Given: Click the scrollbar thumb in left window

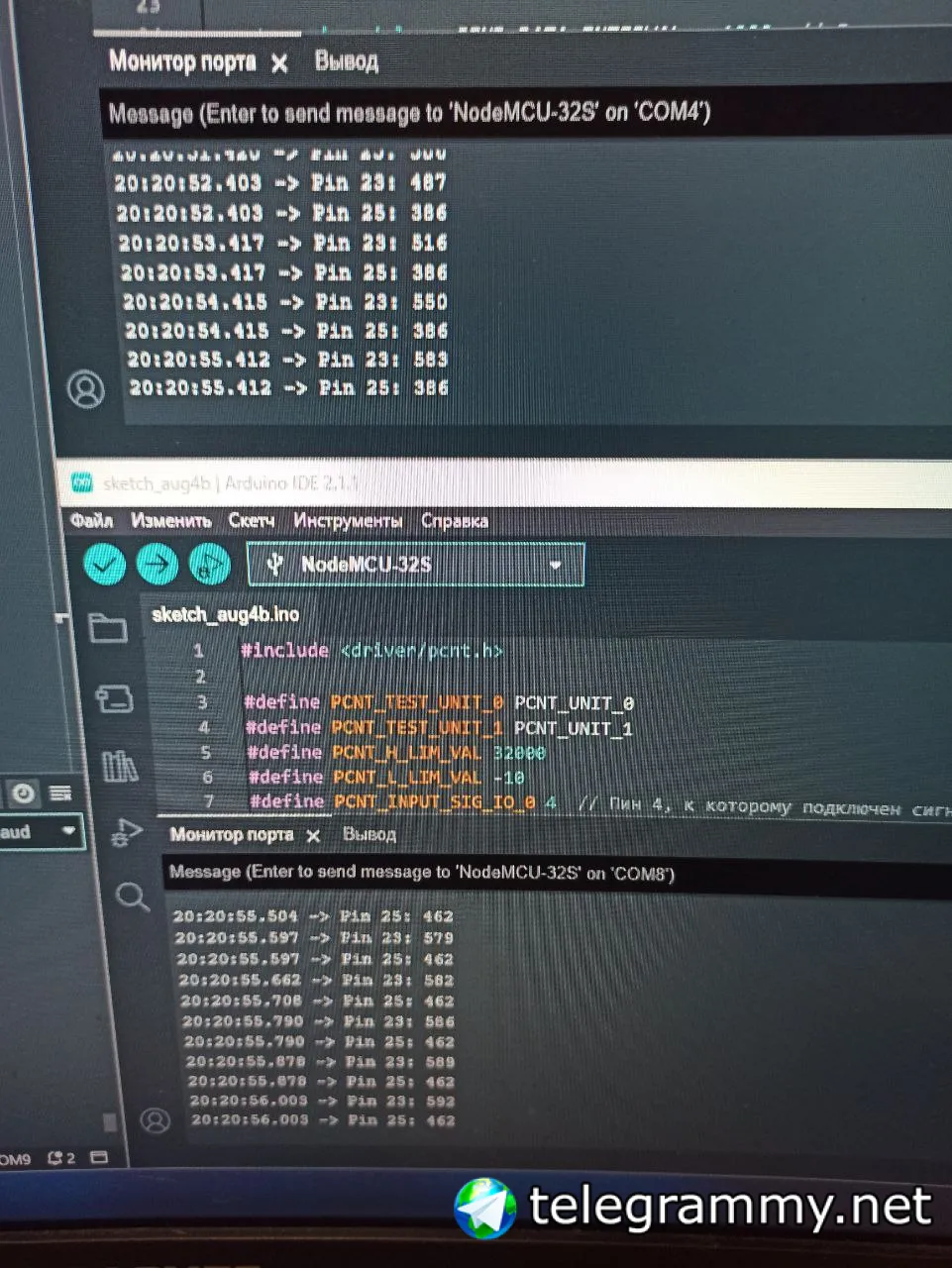Looking at the screenshot, I should click(110, 1121).
